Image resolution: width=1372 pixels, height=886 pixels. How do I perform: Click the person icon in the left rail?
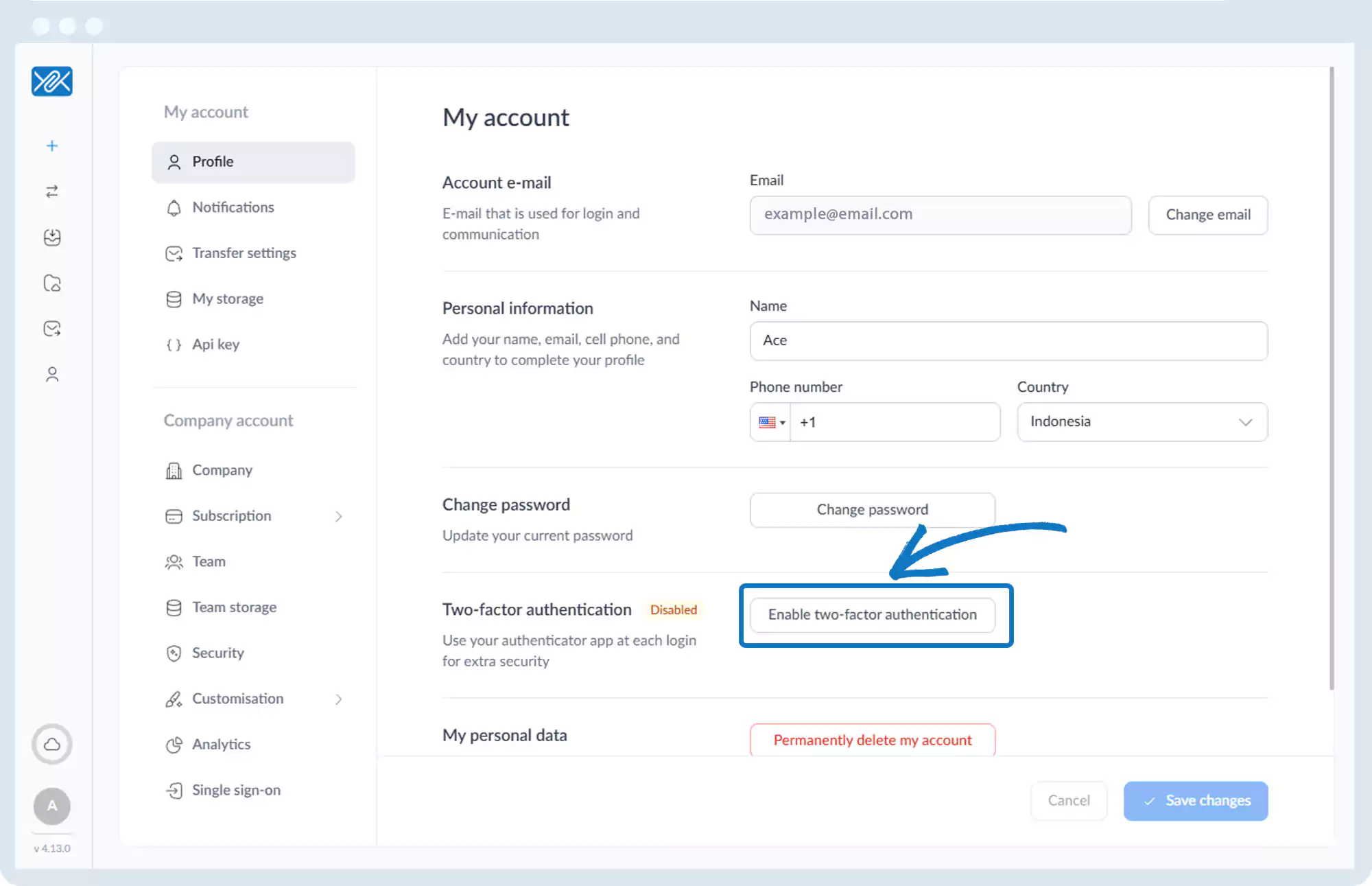[52, 374]
